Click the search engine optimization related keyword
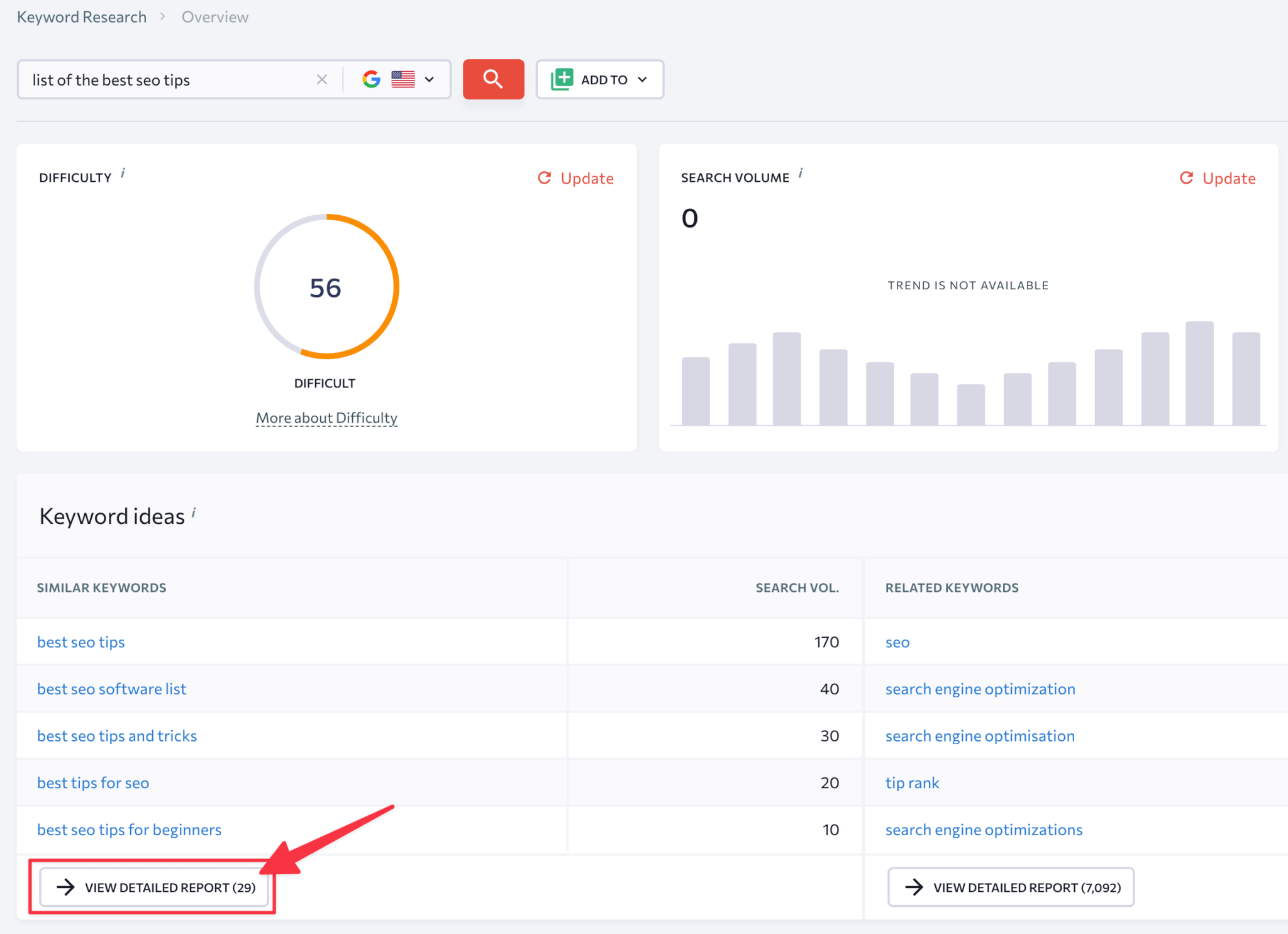The width and height of the screenshot is (1288, 934). tap(980, 688)
